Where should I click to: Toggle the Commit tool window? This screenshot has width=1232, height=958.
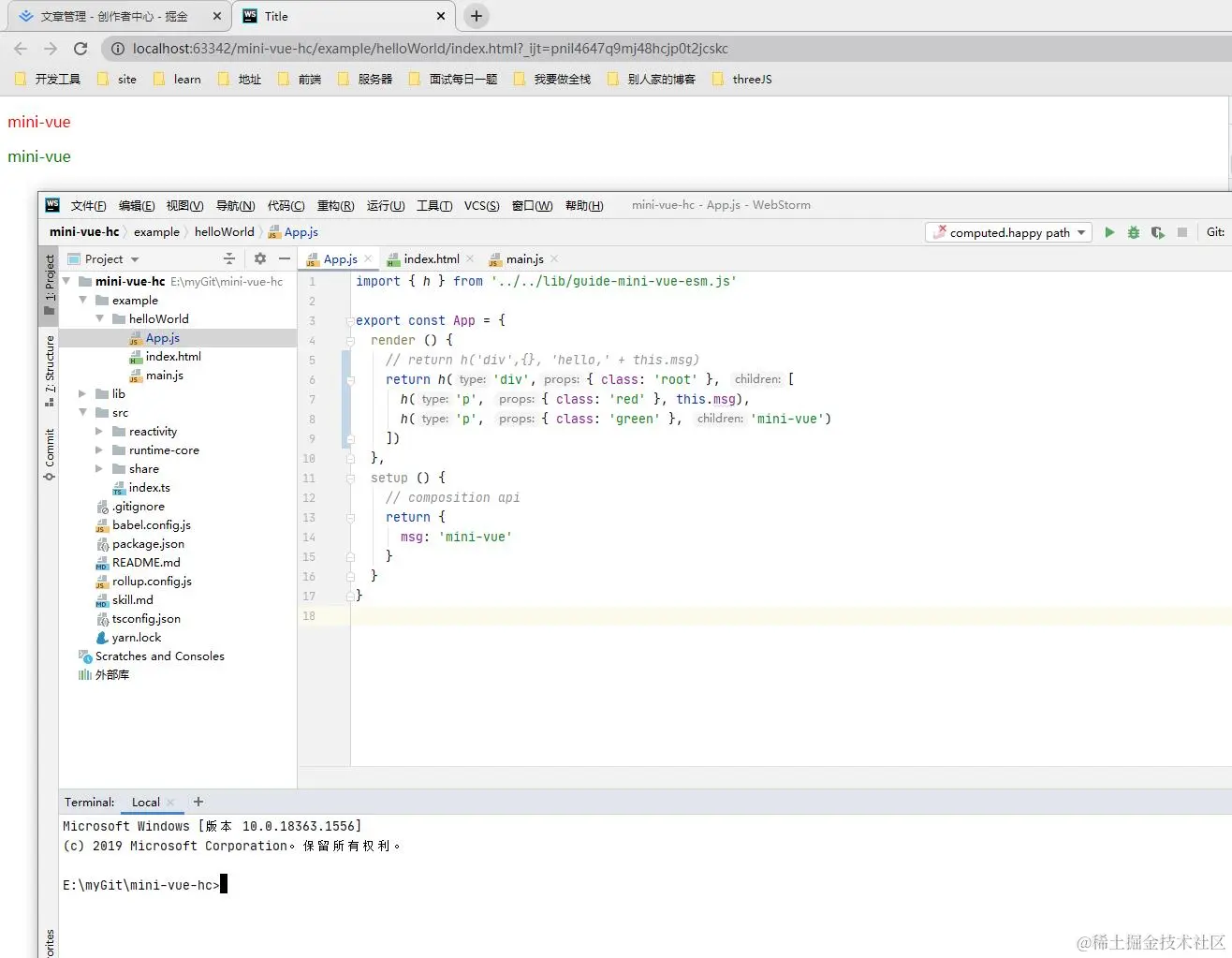click(49, 454)
